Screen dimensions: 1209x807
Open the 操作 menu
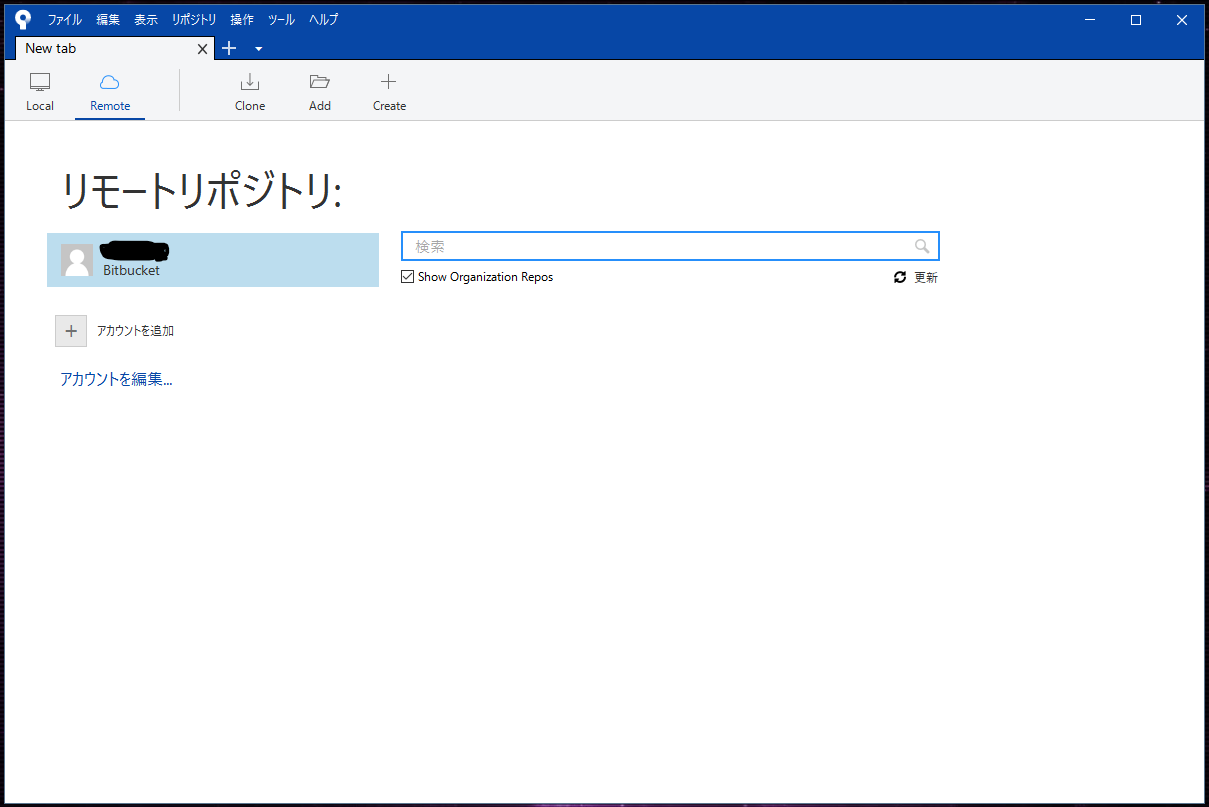point(242,19)
